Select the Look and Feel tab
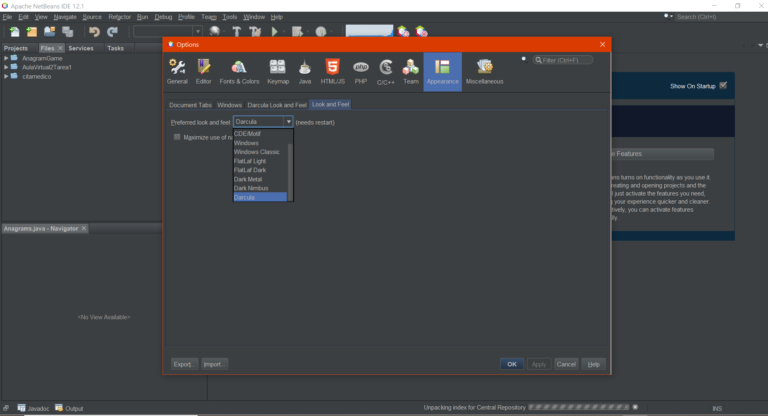Viewport: 768px width, 416px height. pyautogui.click(x=331, y=104)
